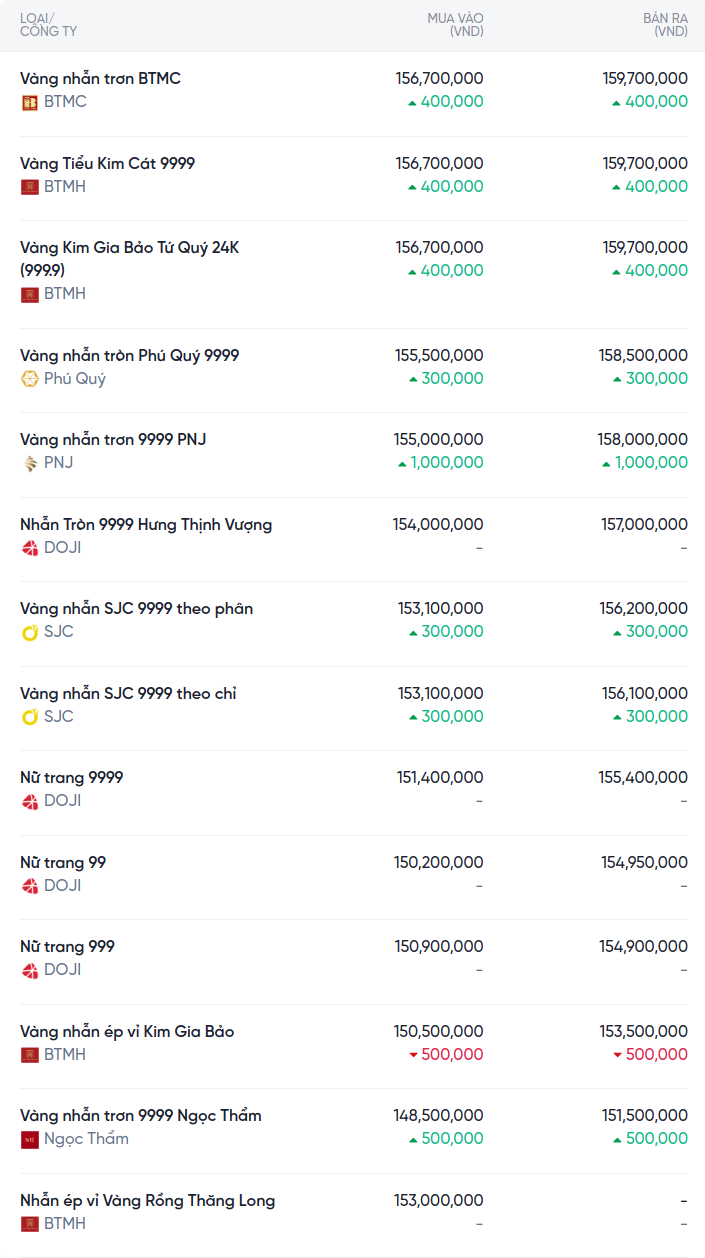
Task: Open Vàng nhẫn trơn BTMC product name
Action: coord(100,78)
